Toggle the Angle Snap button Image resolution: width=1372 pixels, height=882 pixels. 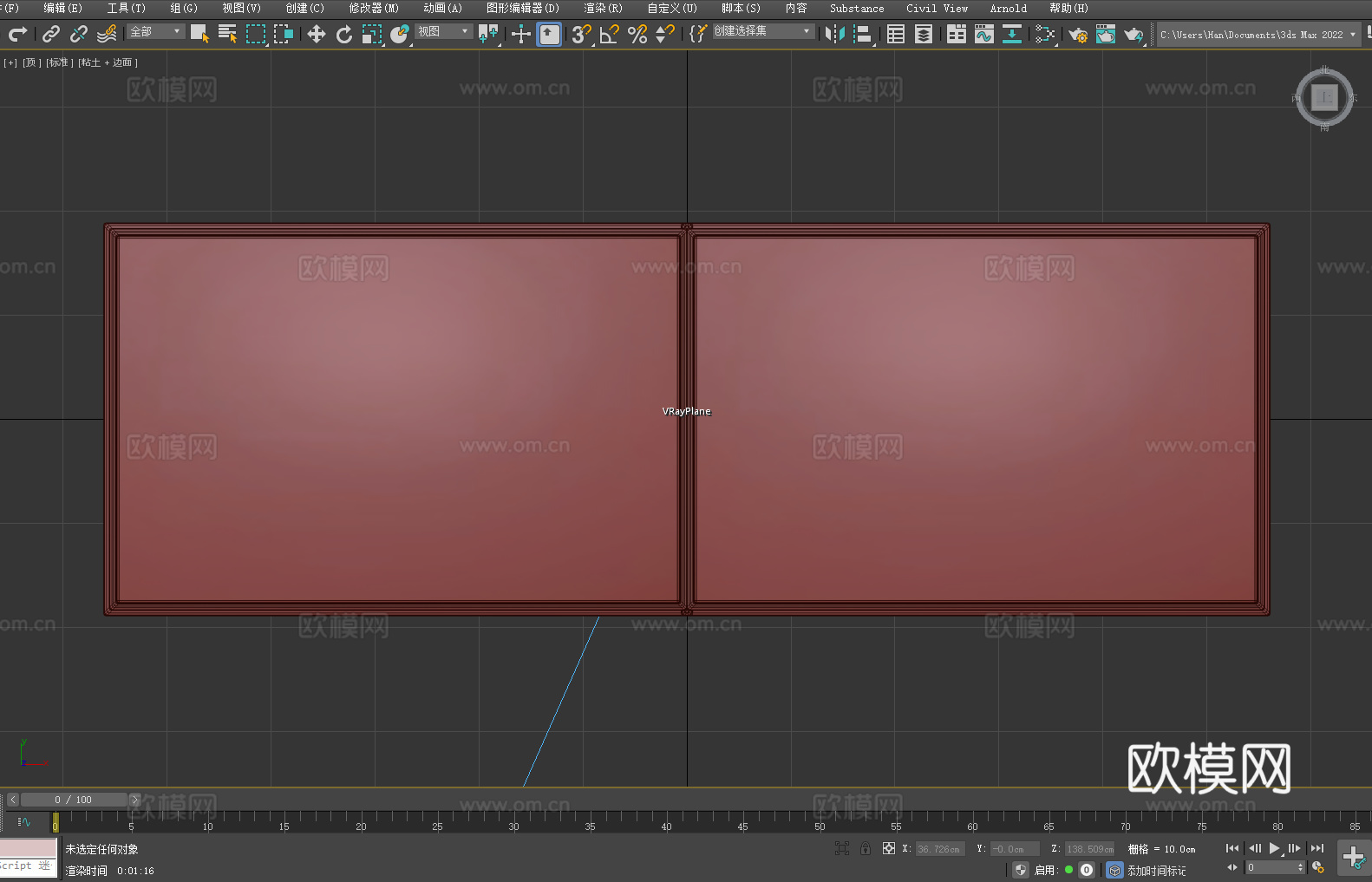[x=609, y=34]
